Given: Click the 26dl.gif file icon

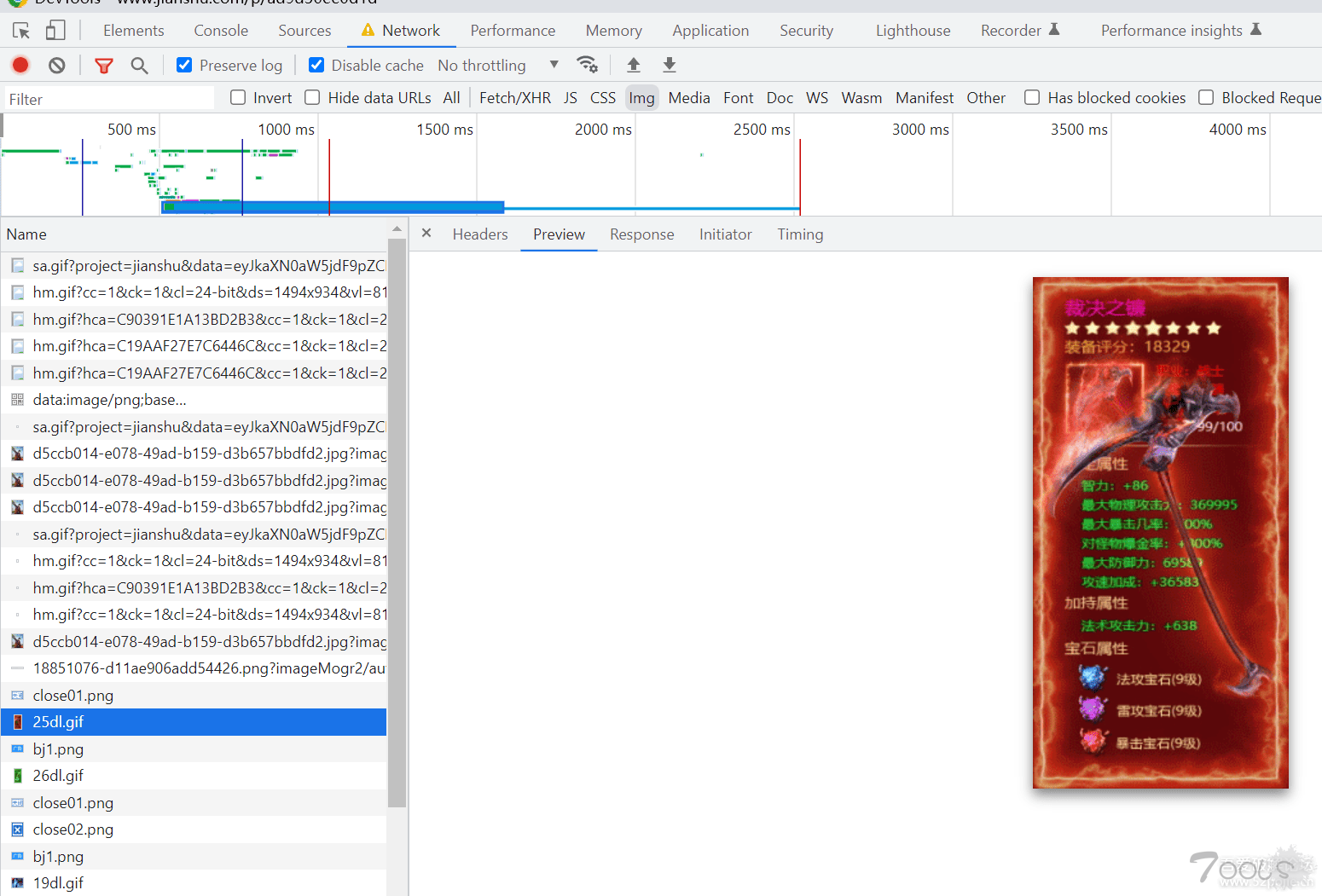Looking at the screenshot, I should click(x=17, y=776).
